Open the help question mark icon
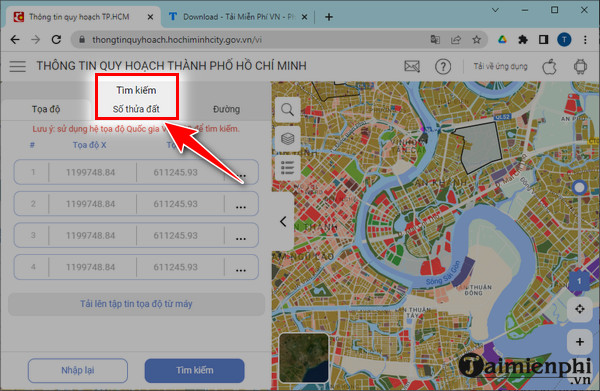This screenshot has width=600, height=391. 443,67
